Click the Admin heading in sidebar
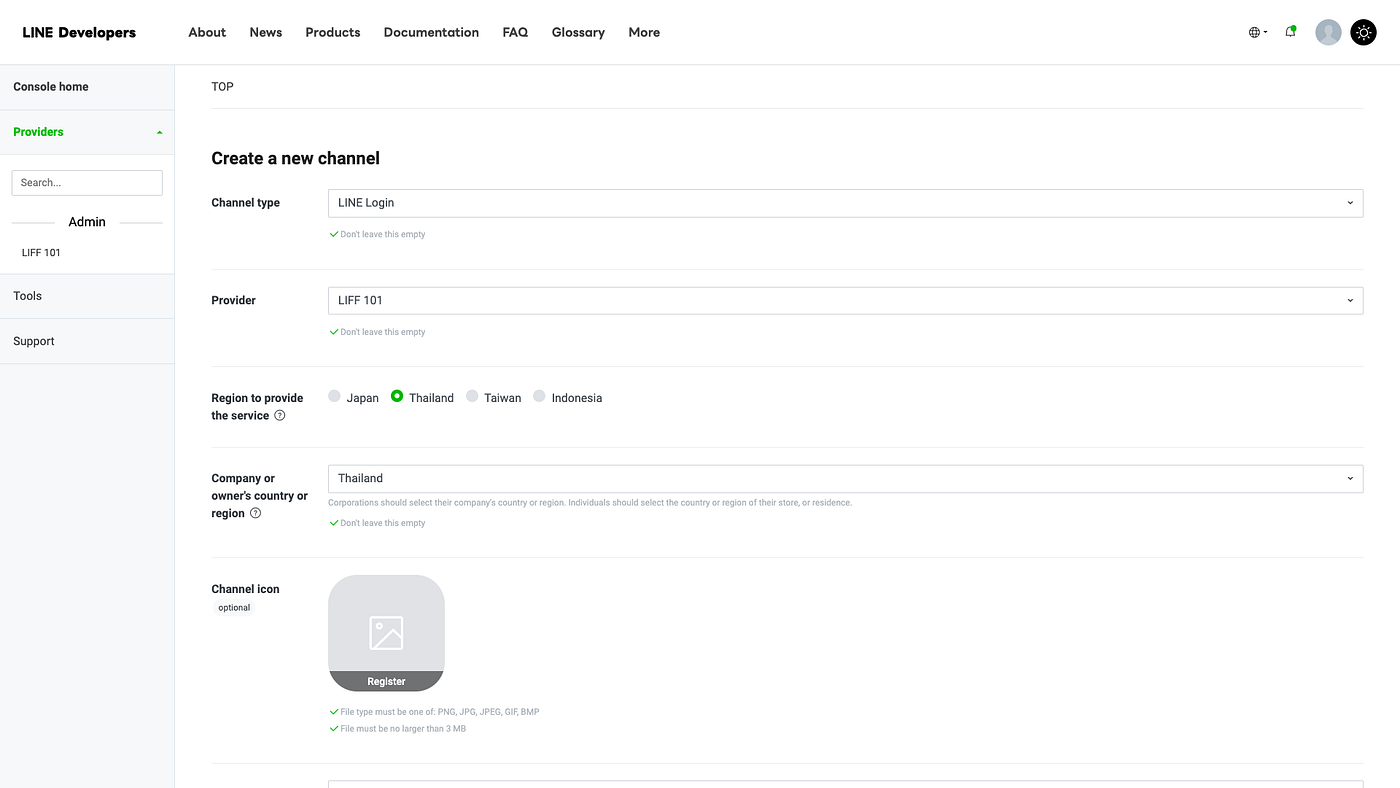 pyautogui.click(x=87, y=222)
